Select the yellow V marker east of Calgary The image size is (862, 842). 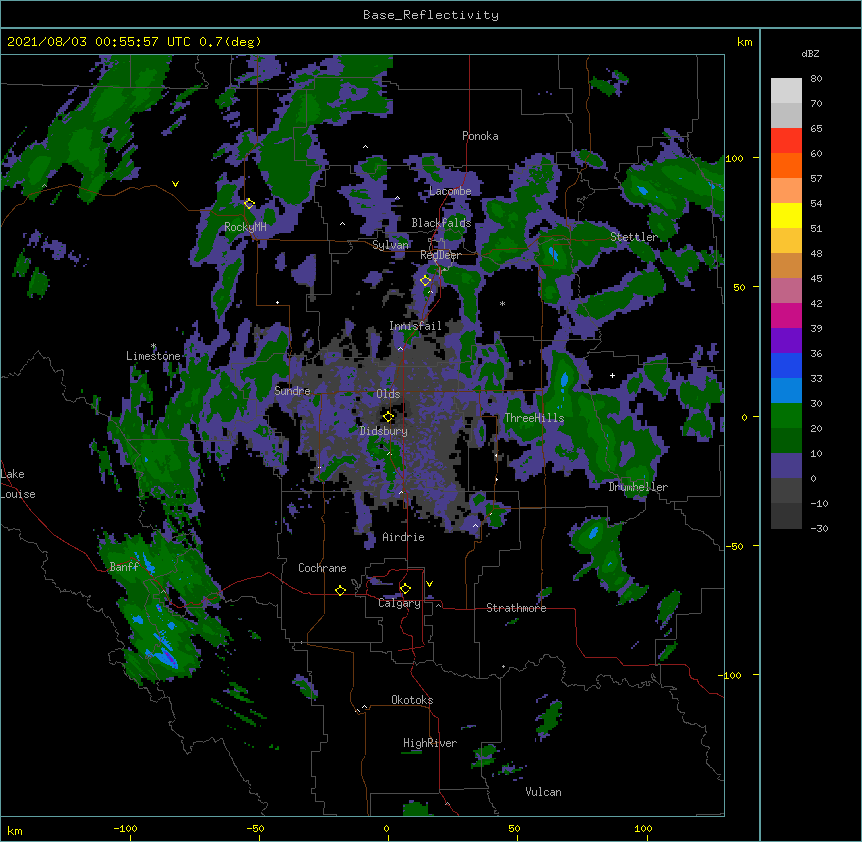(x=429, y=584)
